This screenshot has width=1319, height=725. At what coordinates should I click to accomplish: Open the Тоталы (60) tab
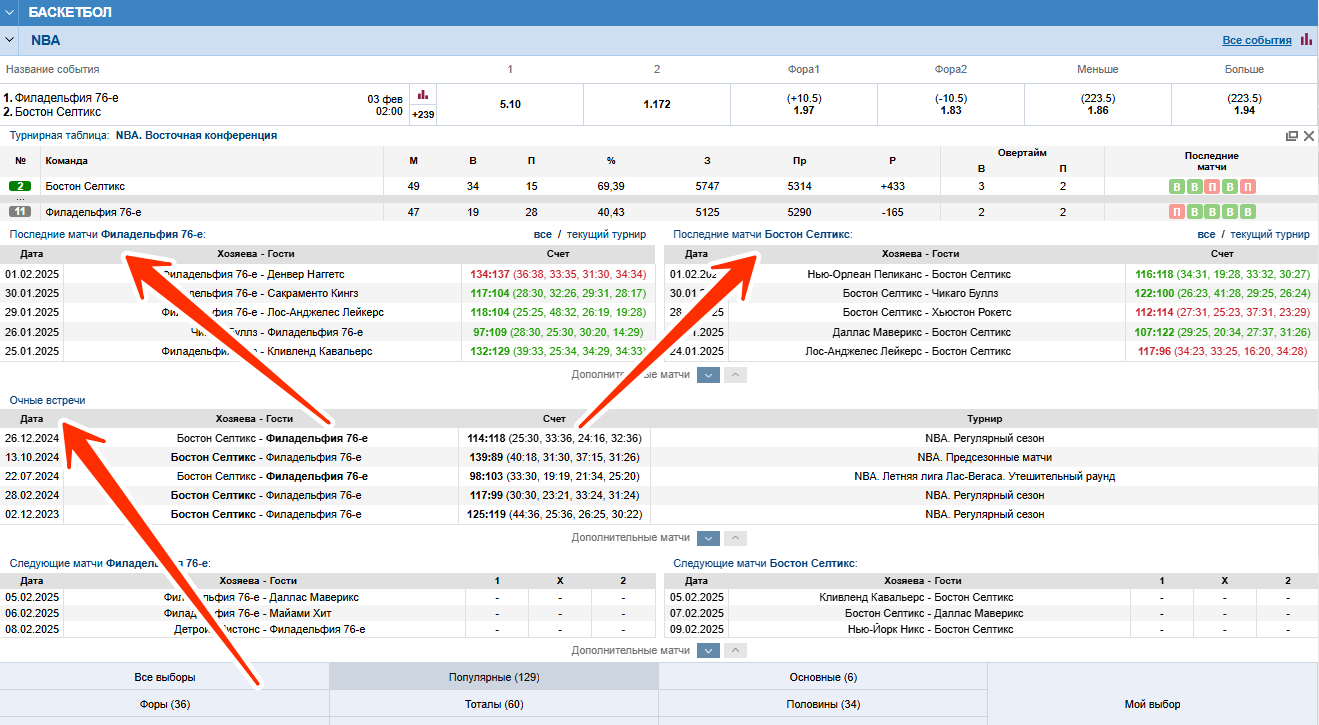click(494, 704)
